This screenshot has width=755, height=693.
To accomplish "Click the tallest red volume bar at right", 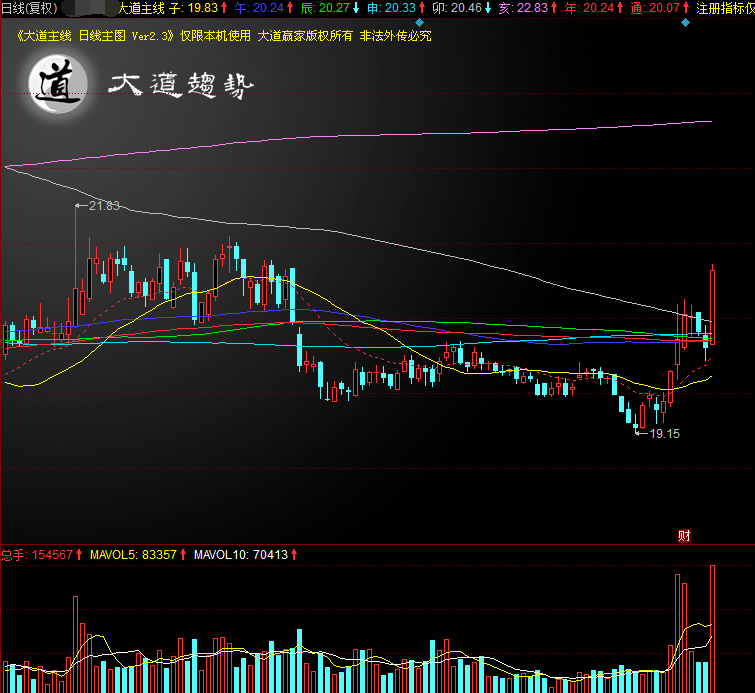I will pos(713,628).
